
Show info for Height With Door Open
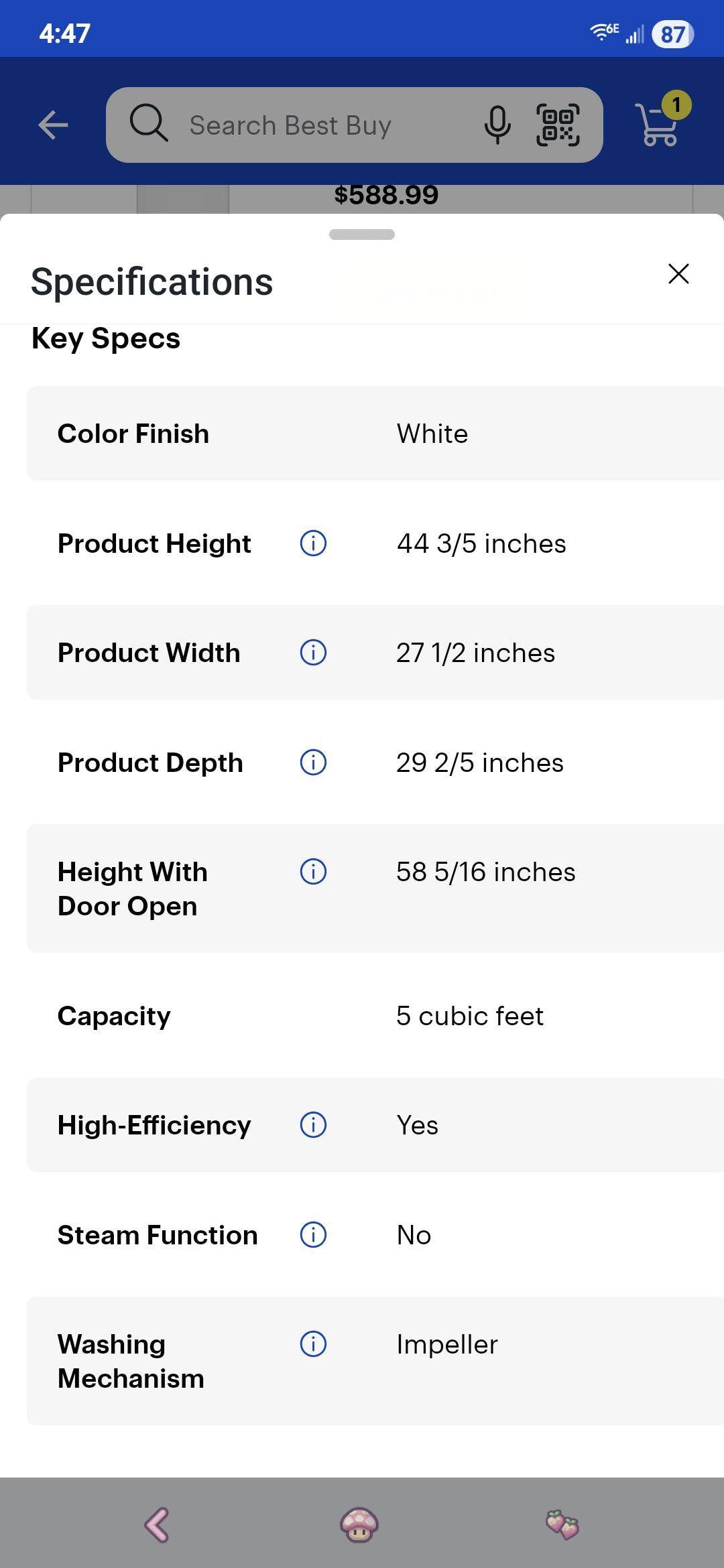click(x=313, y=872)
